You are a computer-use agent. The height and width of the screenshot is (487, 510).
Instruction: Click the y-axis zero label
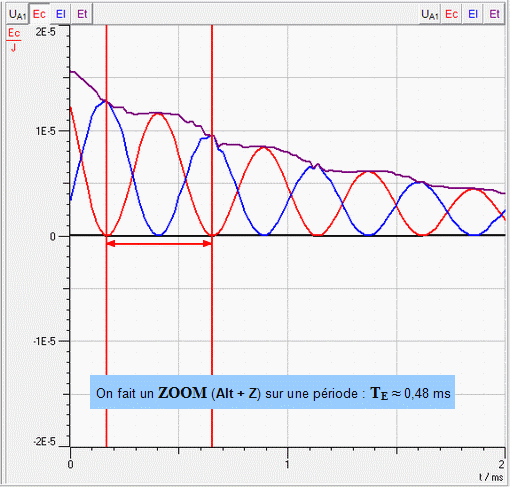53,237
